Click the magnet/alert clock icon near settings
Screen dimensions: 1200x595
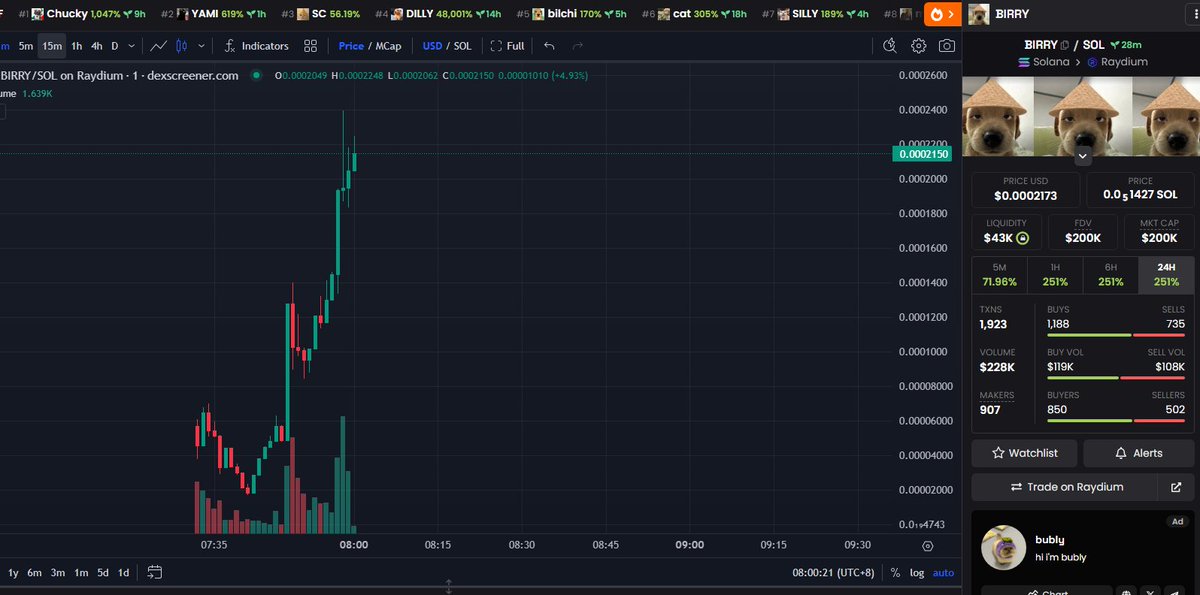point(890,46)
